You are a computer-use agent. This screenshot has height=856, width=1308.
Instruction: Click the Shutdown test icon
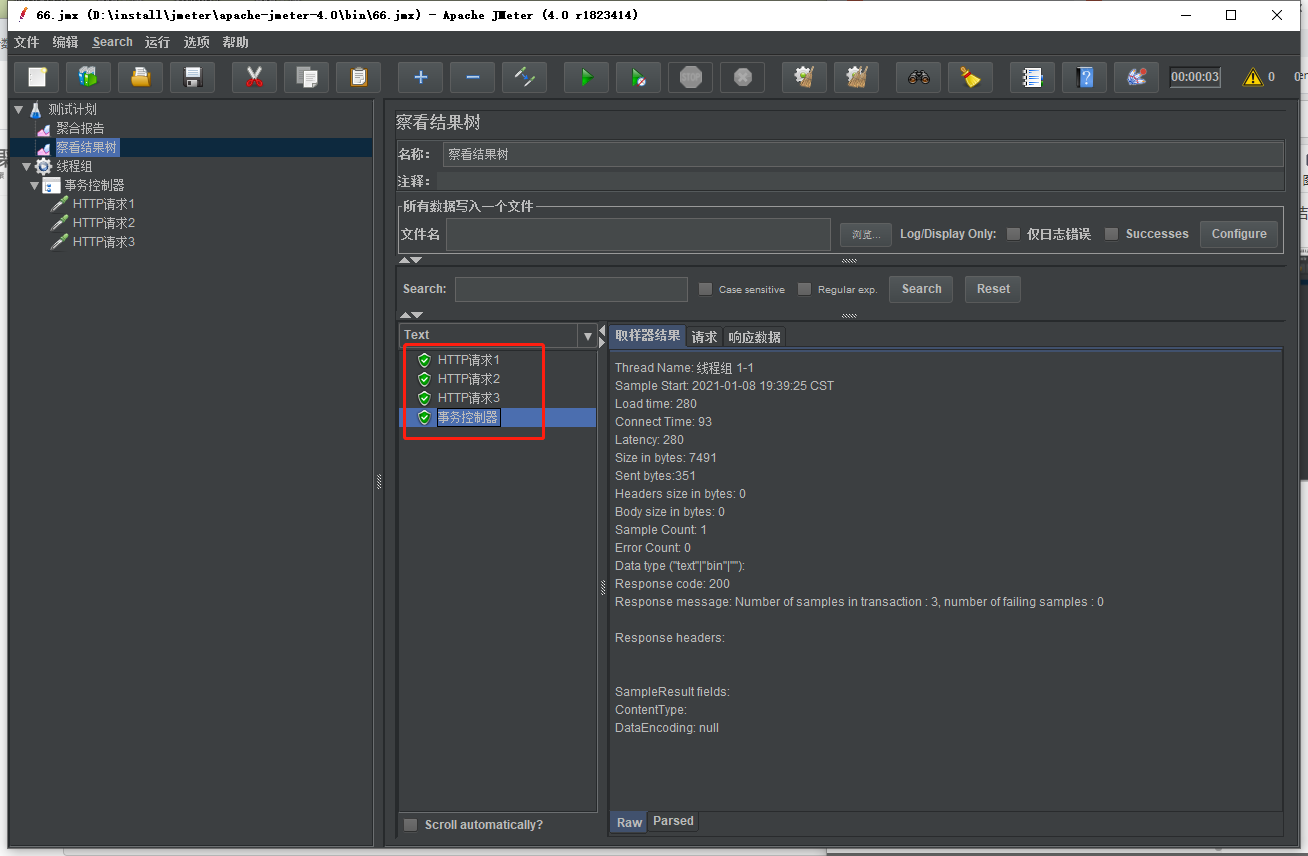pos(742,77)
